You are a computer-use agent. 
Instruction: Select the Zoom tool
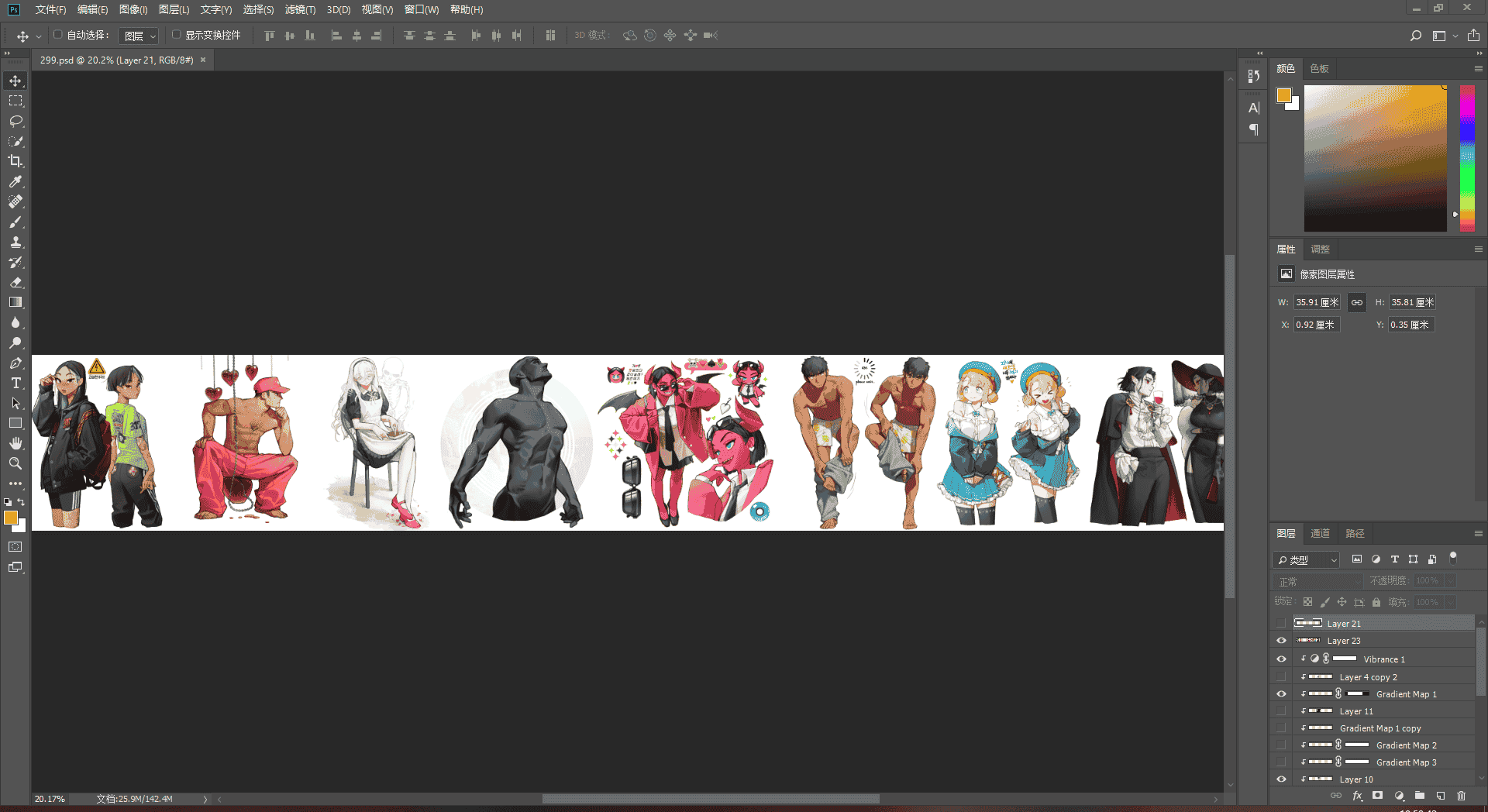(x=15, y=464)
